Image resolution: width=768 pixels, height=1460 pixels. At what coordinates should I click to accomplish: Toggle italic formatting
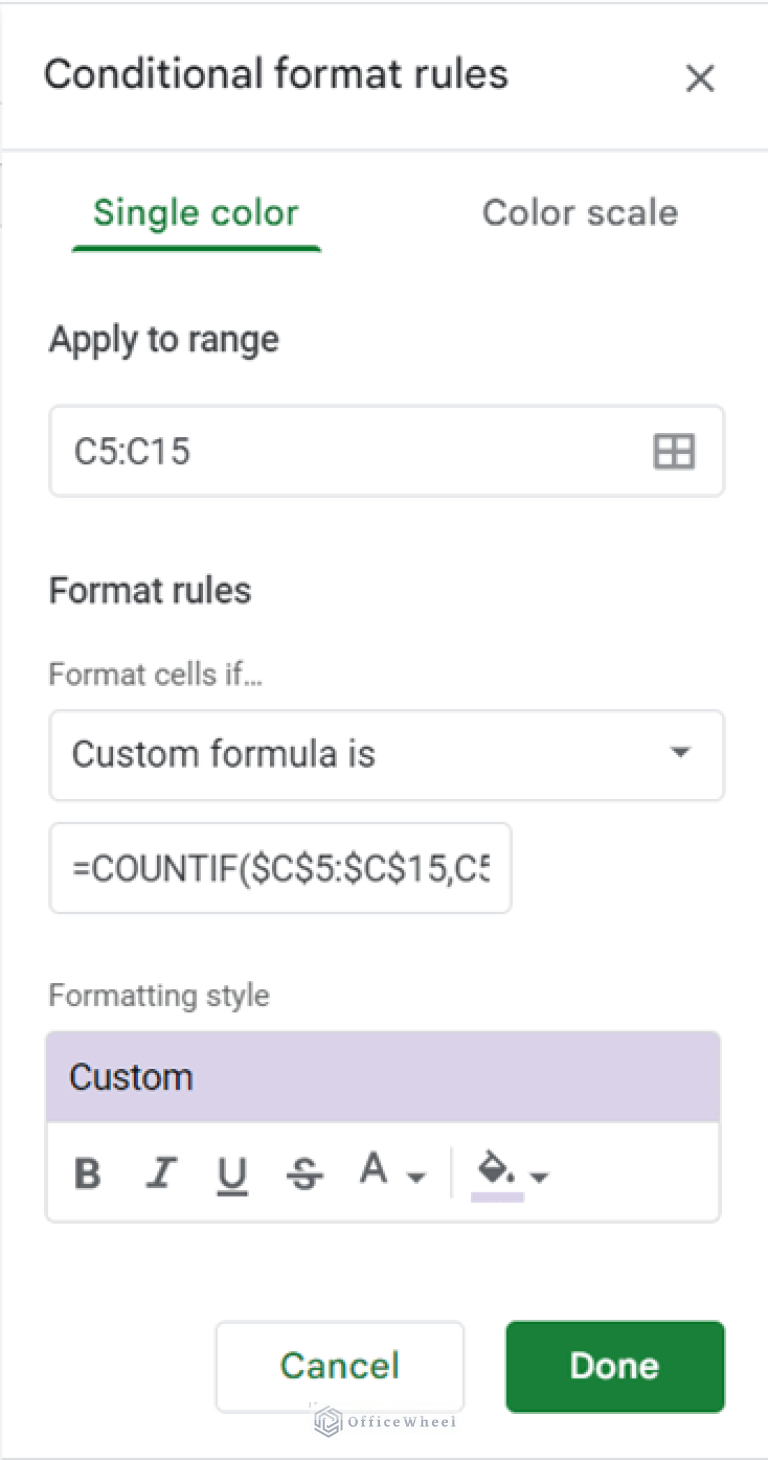pos(160,1173)
